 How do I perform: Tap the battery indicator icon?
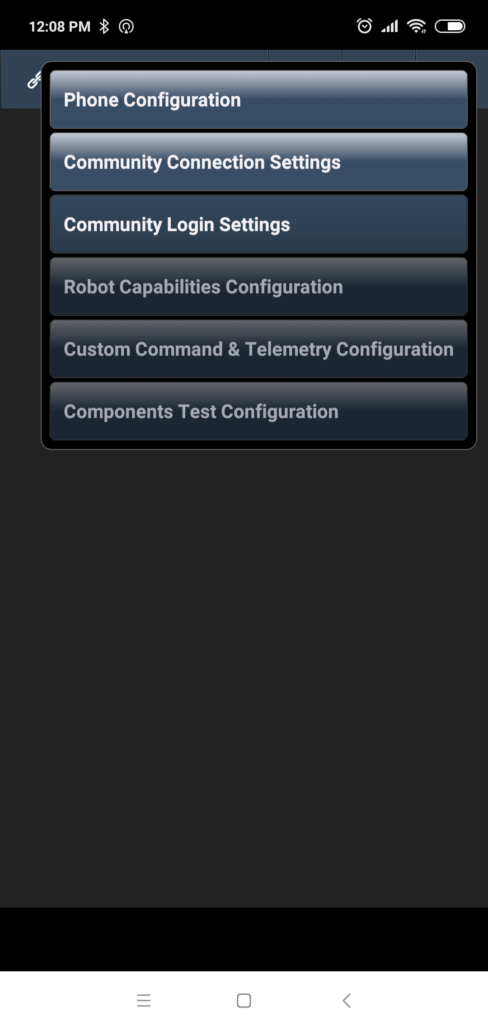450,26
